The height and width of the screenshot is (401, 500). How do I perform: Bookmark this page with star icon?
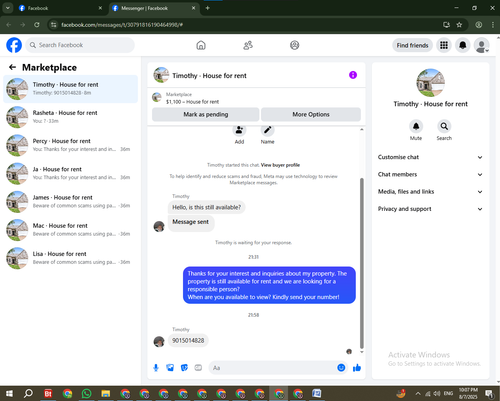click(459, 25)
